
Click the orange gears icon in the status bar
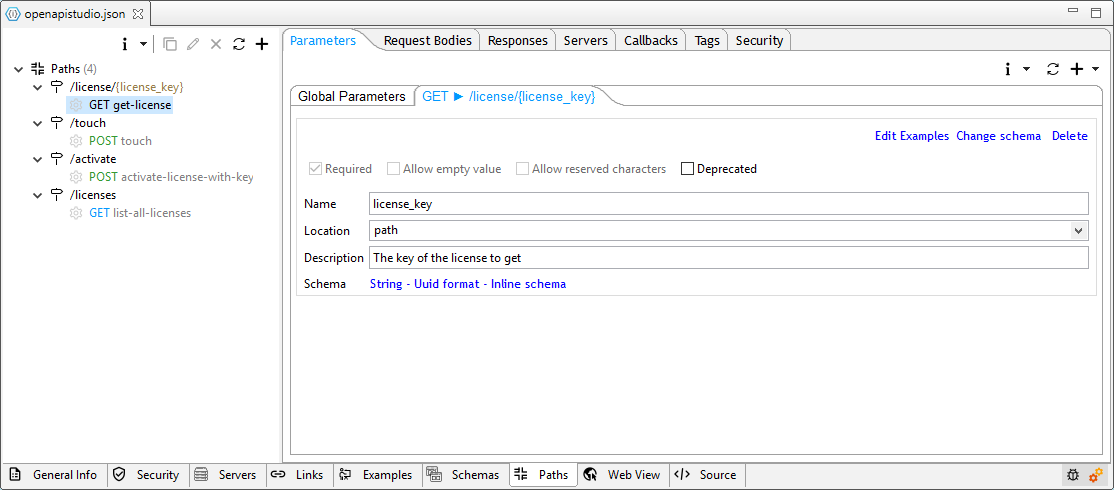[1096, 475]
